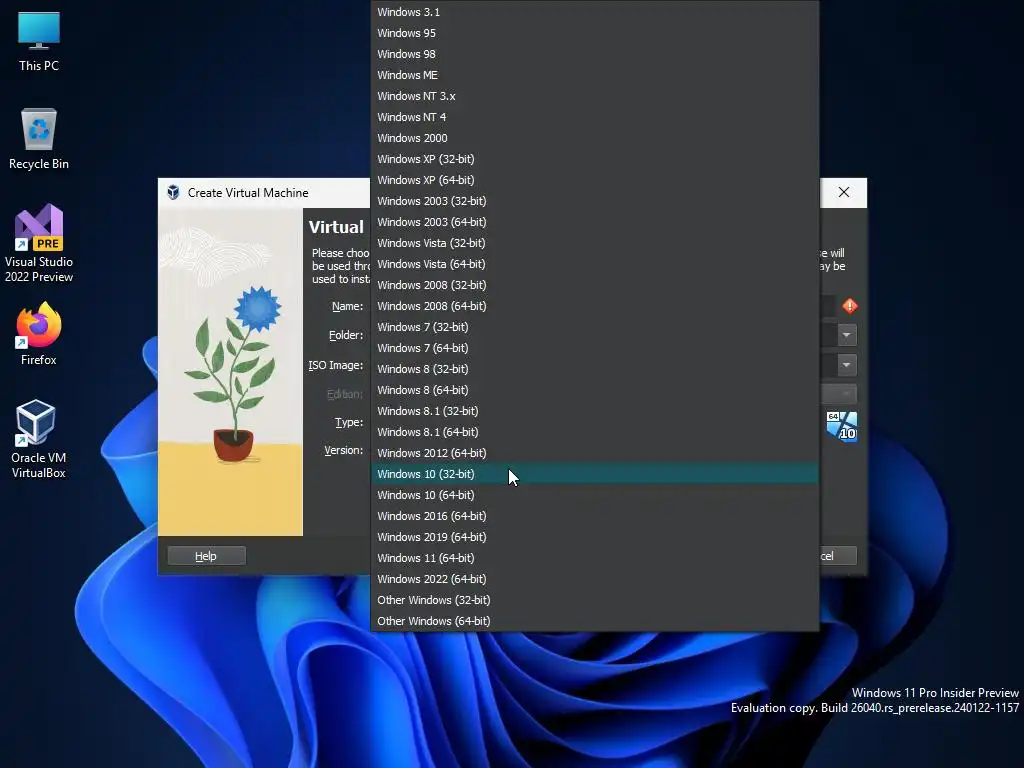Viewport: 1024px width, 768px height.
Task: Choose Windows ME in the list
Action: tap(595, 75)
